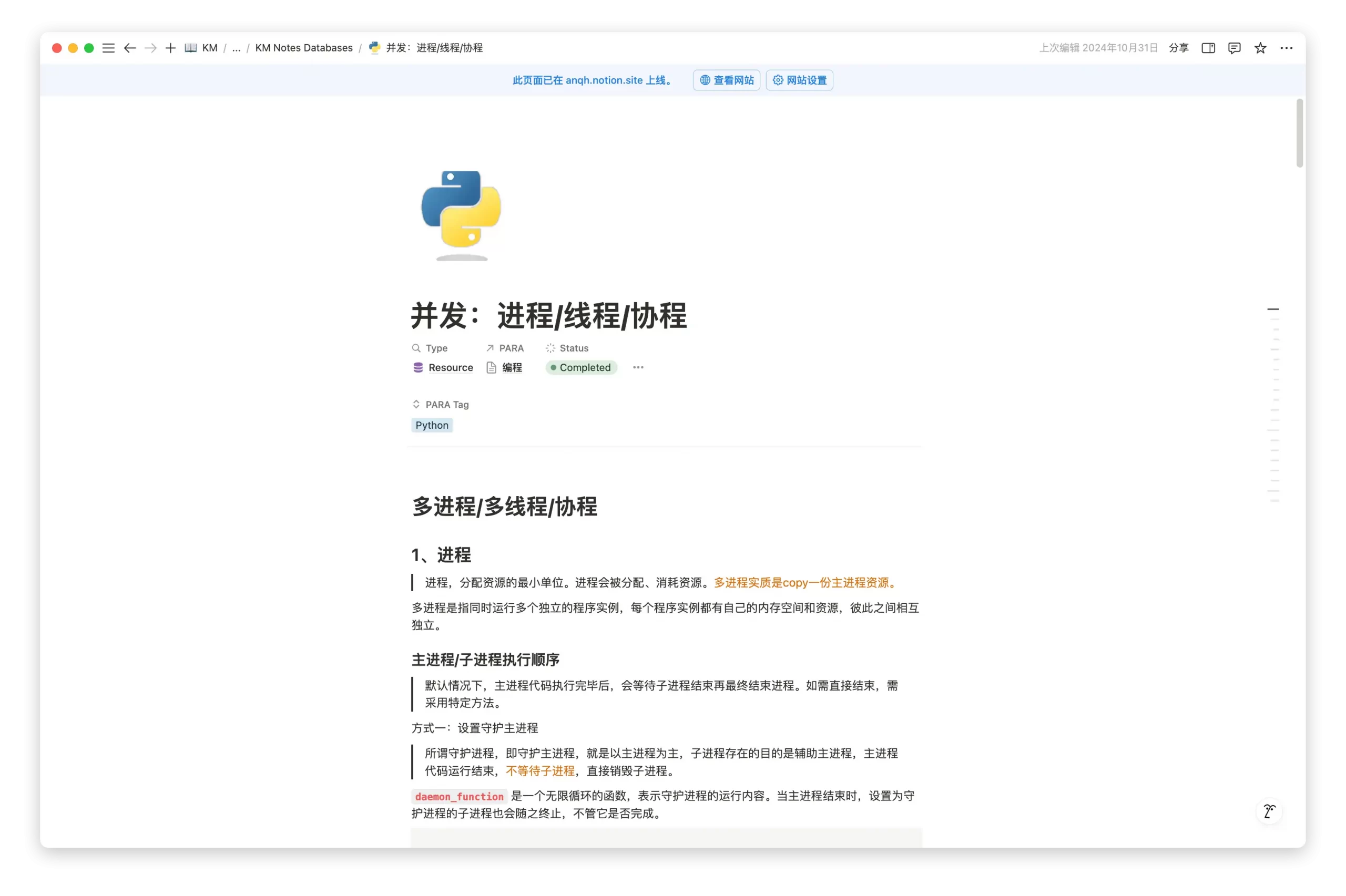The width and height of the screenshot is (1346, 896).
Task: Toggle the right side peek panel icon
Action: (x=1208, y=48)
